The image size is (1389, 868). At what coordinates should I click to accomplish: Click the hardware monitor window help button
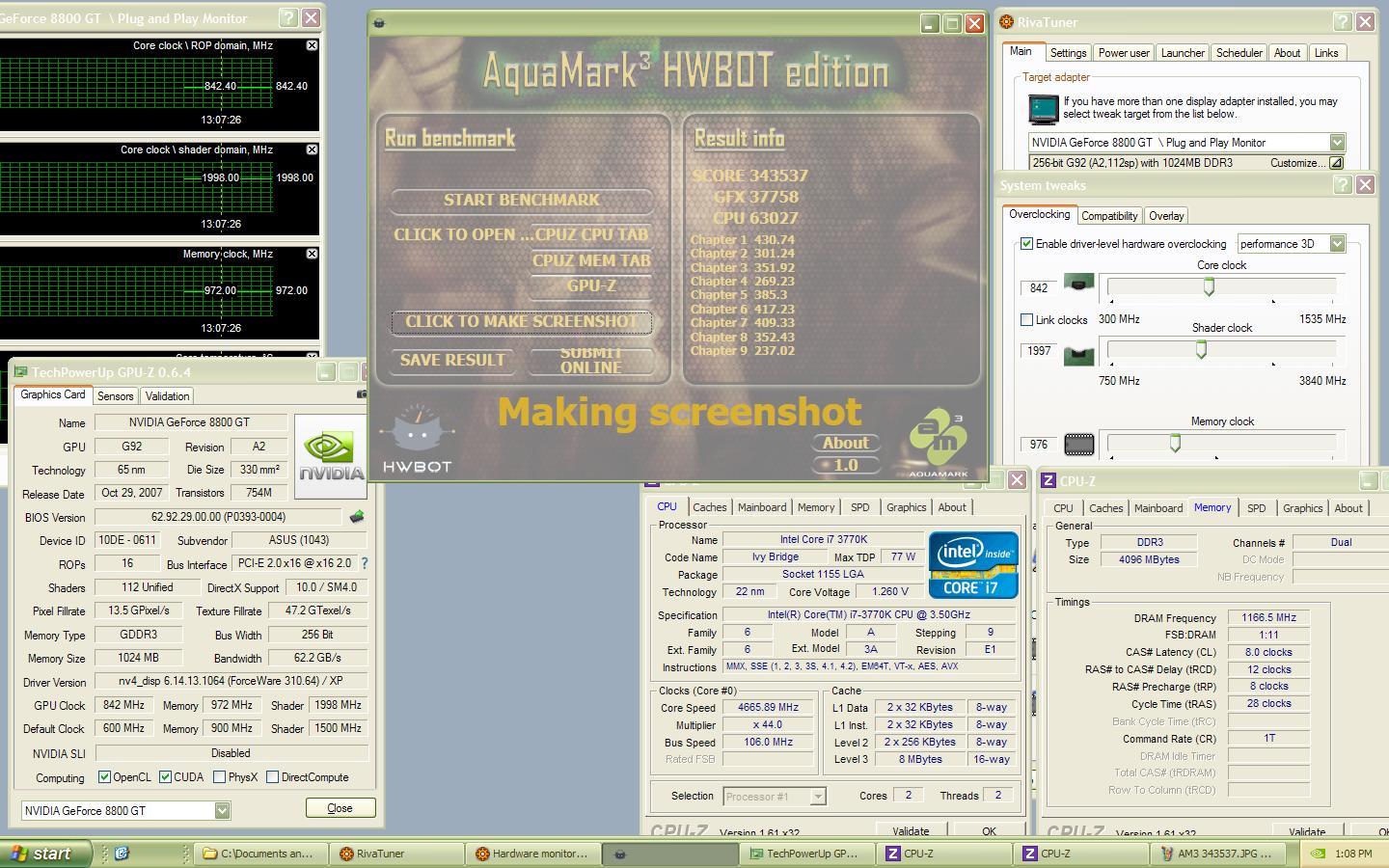coord(288,17)
